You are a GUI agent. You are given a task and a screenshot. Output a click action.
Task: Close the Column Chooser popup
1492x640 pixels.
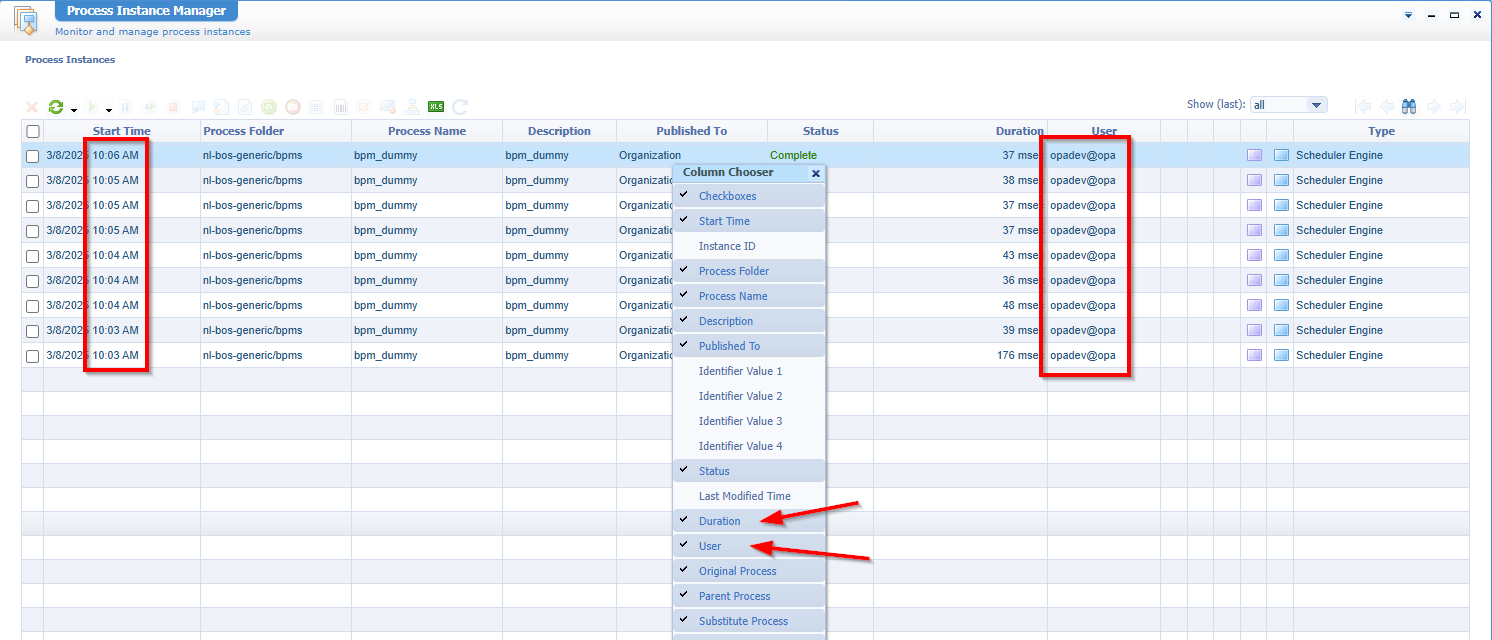[x=815, y=173]
